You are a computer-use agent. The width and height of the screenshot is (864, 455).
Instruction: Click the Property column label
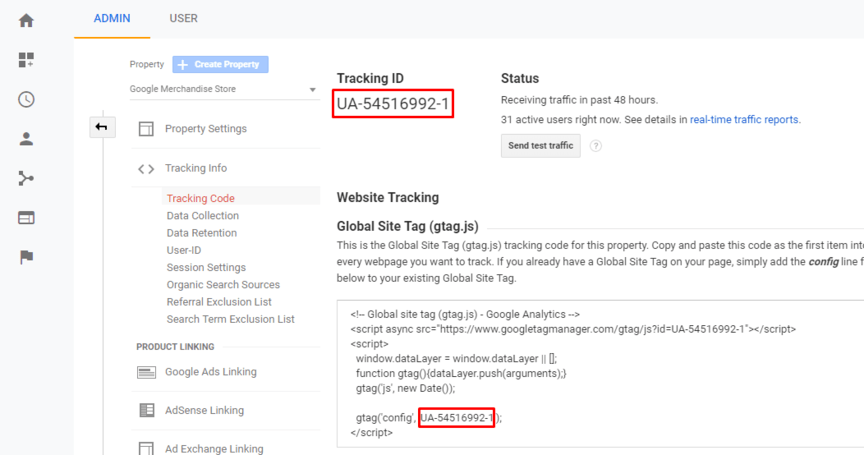(x=147, y=64)
